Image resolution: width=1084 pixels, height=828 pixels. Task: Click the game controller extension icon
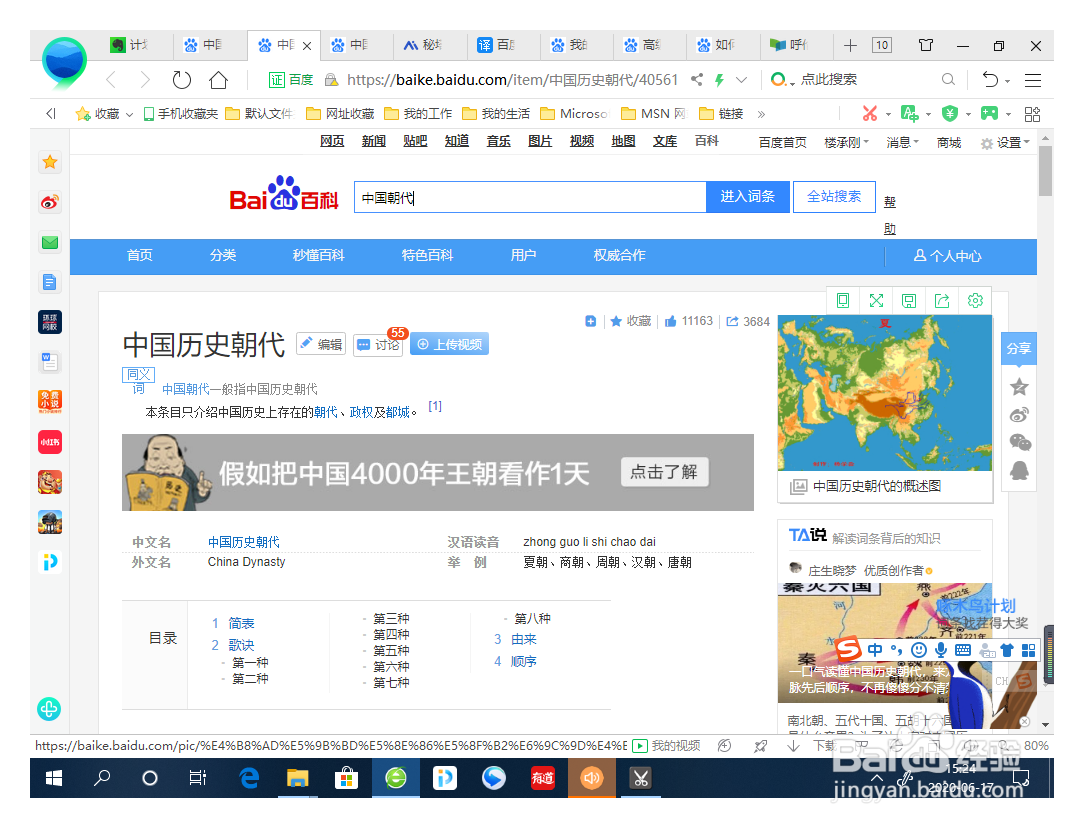coord(990,113)
